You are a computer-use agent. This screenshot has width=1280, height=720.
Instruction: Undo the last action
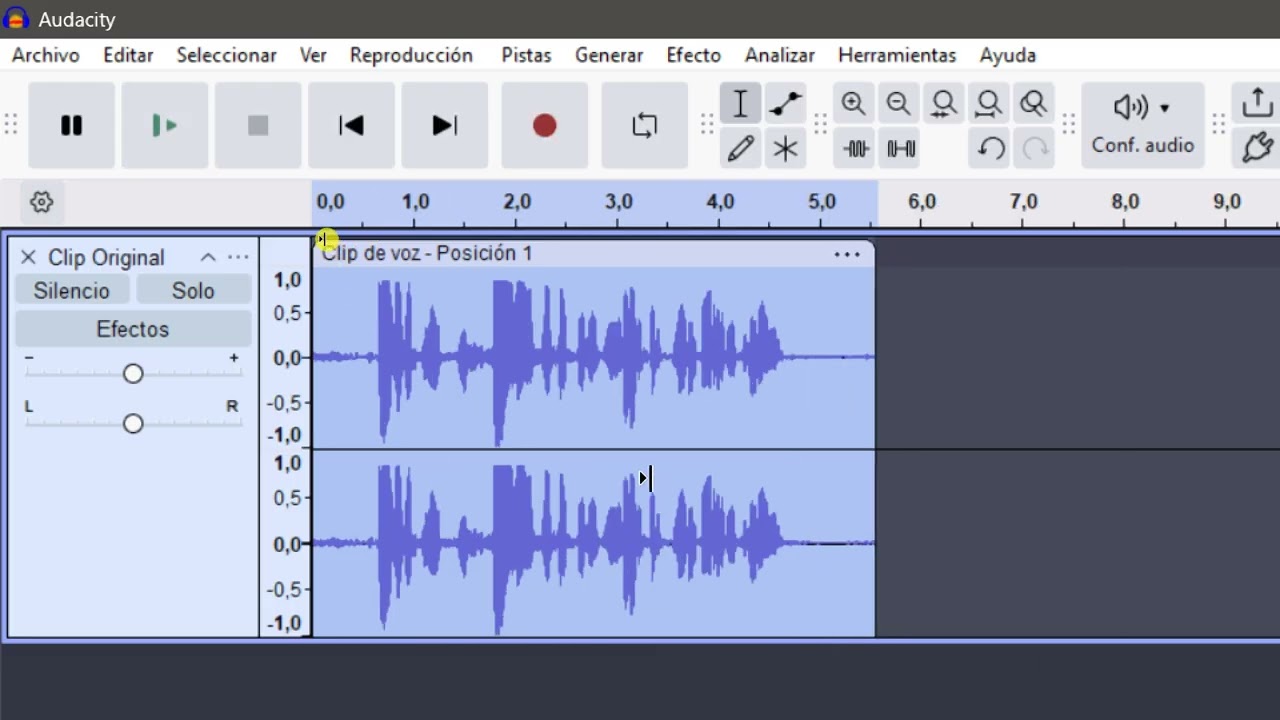tap(990, 149)
